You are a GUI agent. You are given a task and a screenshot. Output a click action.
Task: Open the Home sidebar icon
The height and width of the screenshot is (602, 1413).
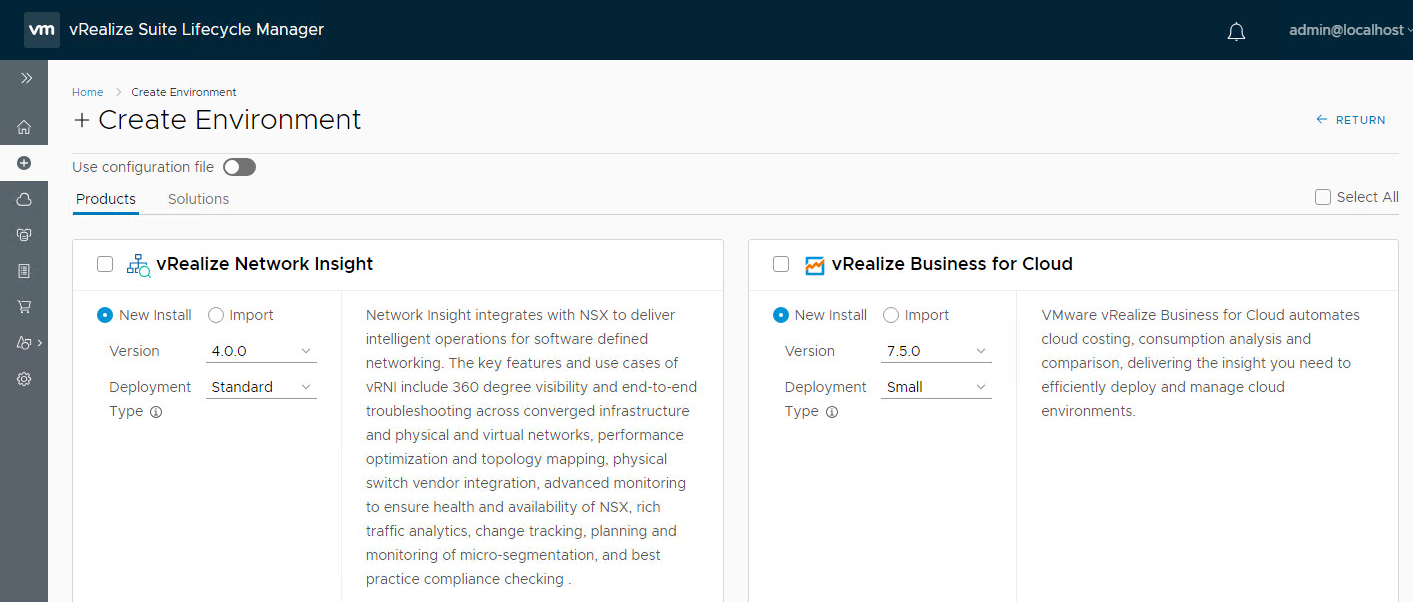click(x=24, y=127)
